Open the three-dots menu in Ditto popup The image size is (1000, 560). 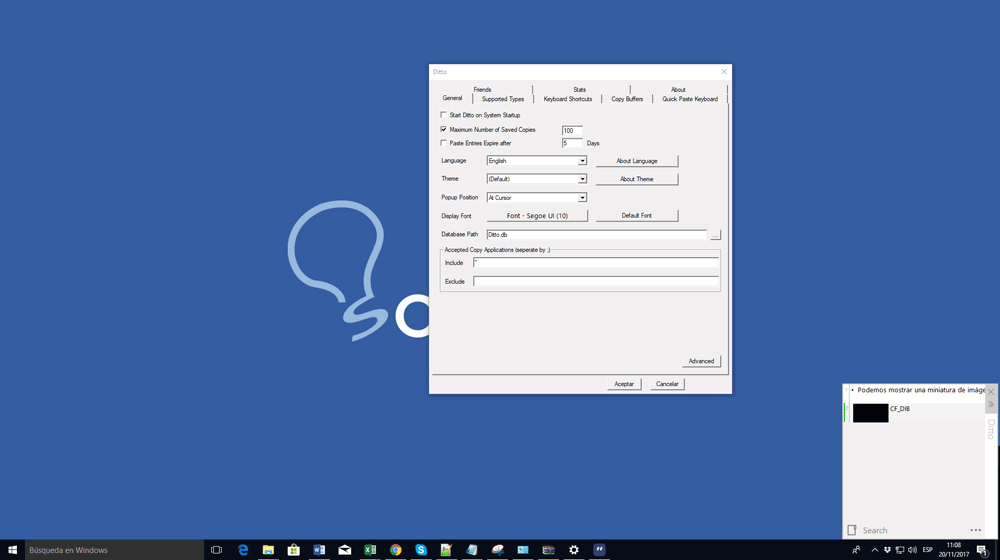point(976,530)
